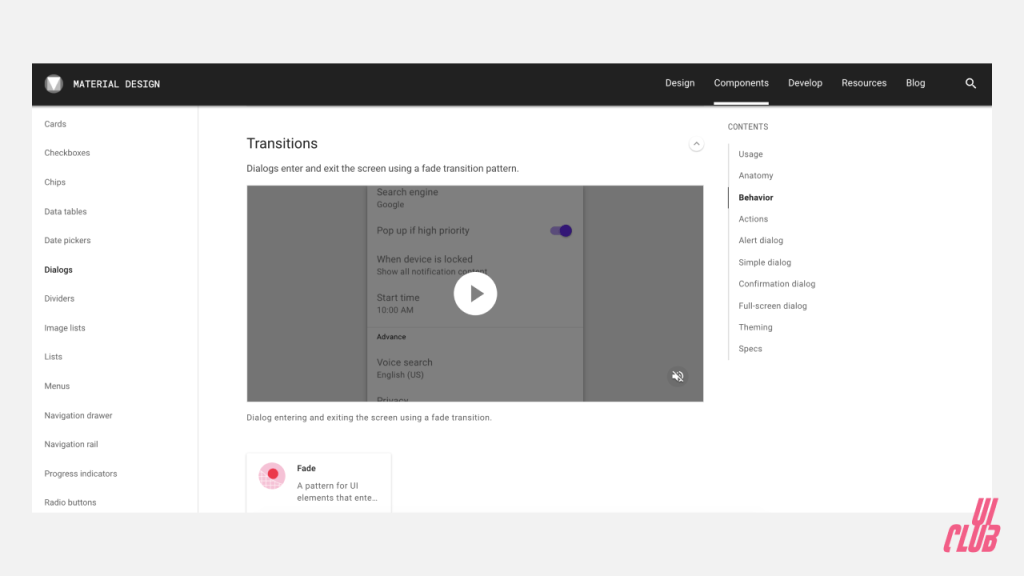Open Radio buttons component page
The width and height of the screenshot is (1024, 576).
point(70,502)
